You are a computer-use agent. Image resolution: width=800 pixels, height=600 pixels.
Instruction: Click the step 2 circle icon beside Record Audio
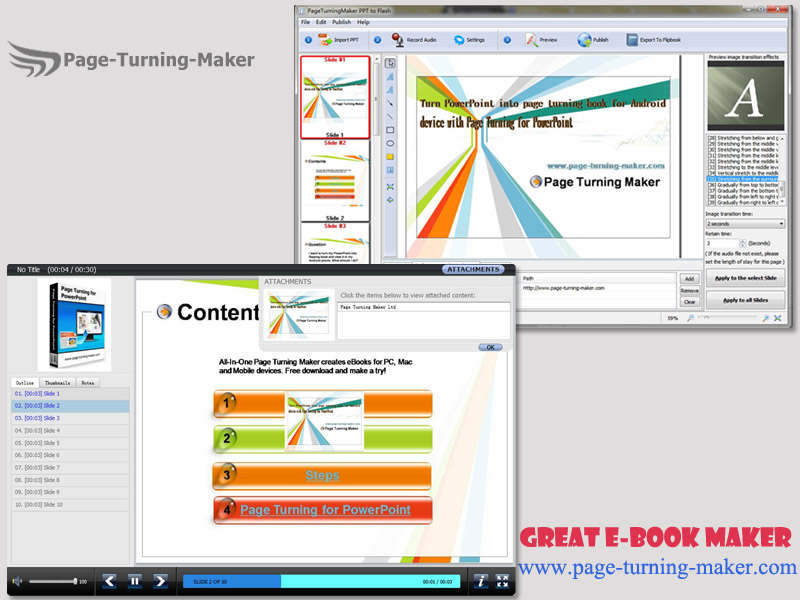pos(378,40)
